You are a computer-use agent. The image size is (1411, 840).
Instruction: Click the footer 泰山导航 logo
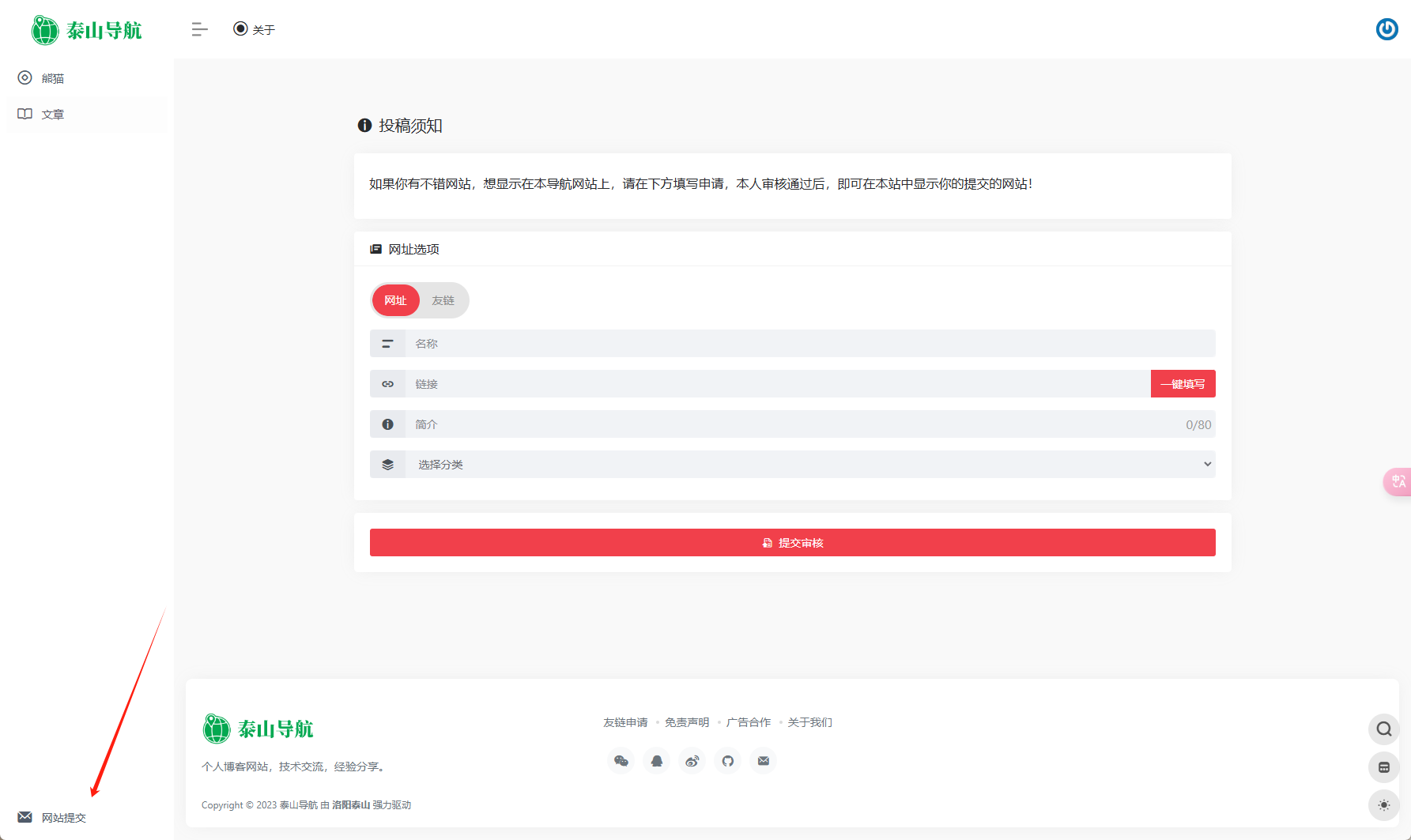click(x=258, y=729)
